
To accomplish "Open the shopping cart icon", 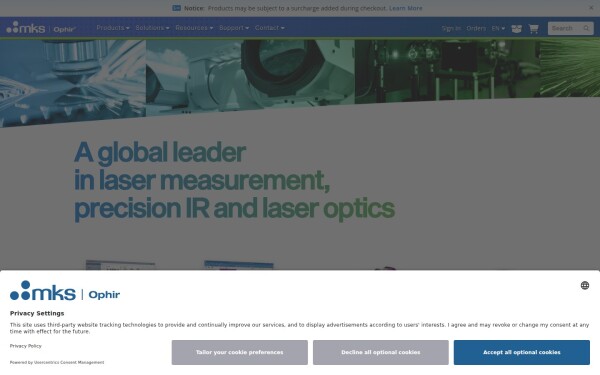I will [533, 28].
